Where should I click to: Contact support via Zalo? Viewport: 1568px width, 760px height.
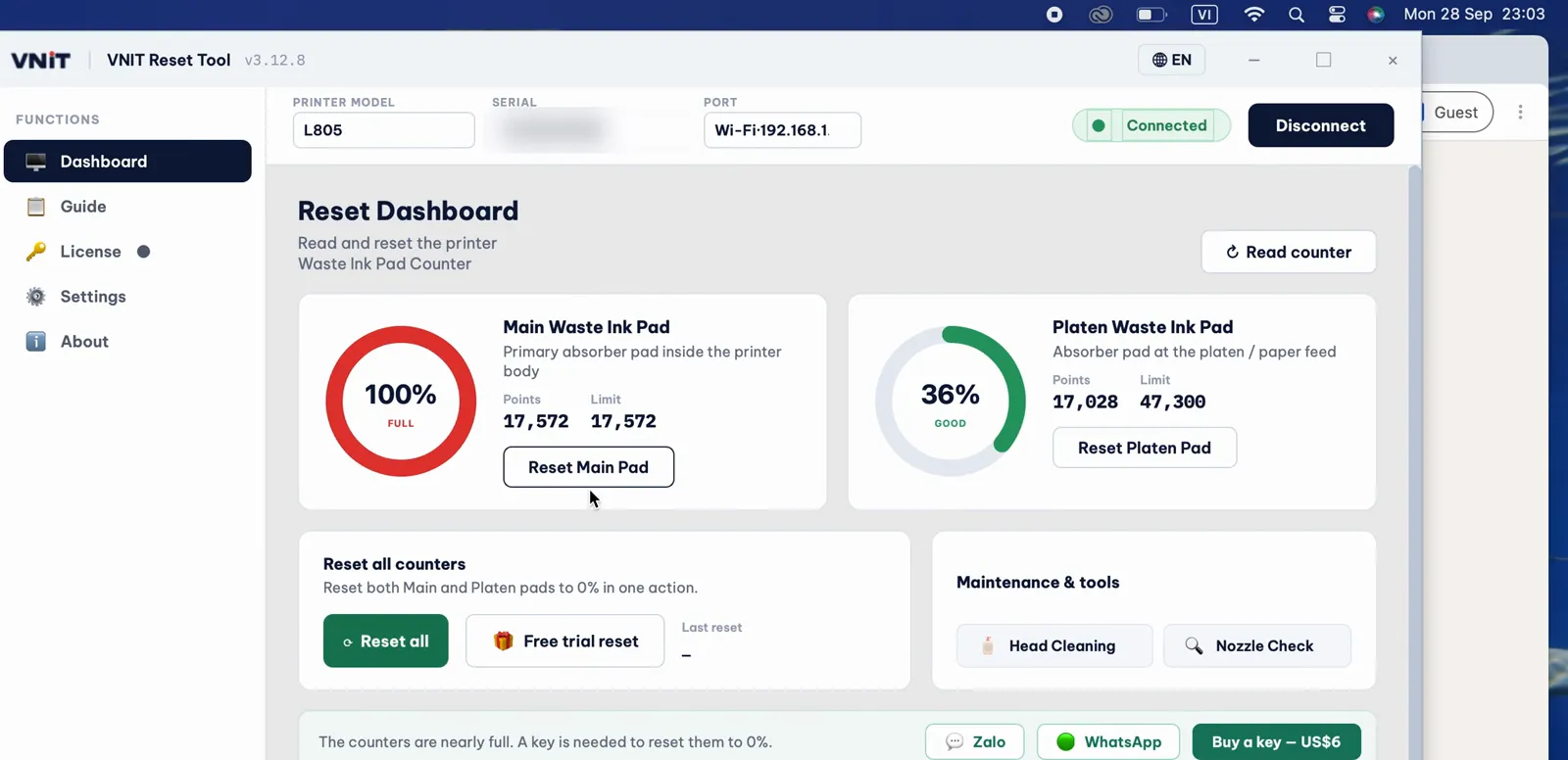point(975,741)
